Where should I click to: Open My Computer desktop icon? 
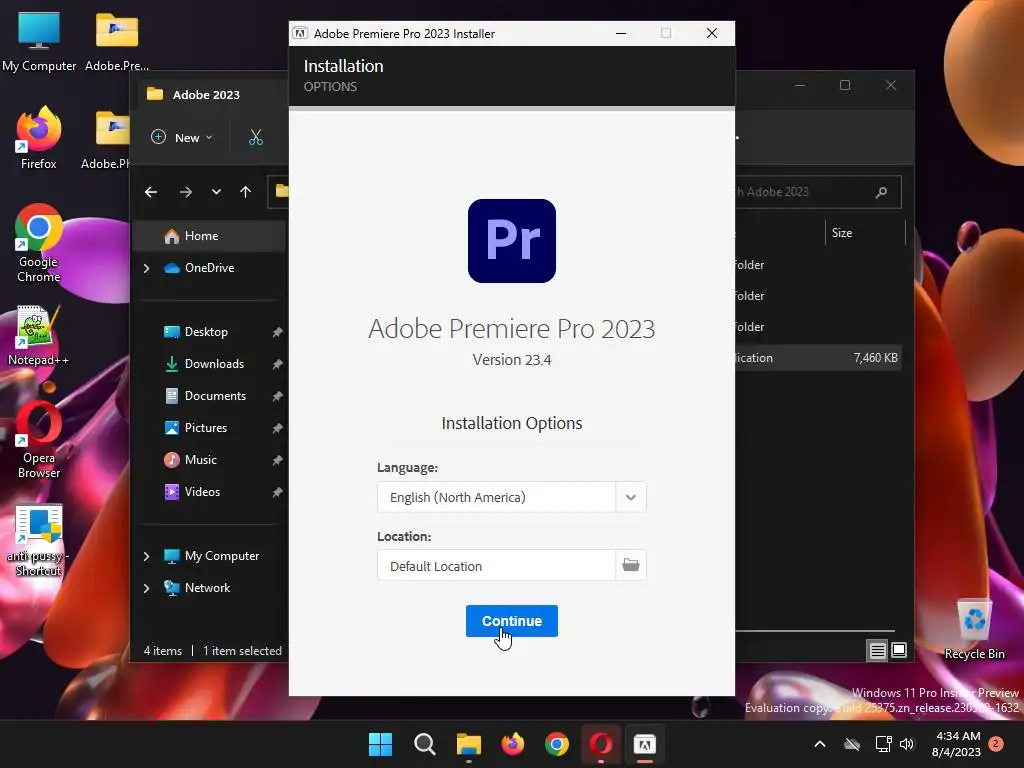coord(39,41)
